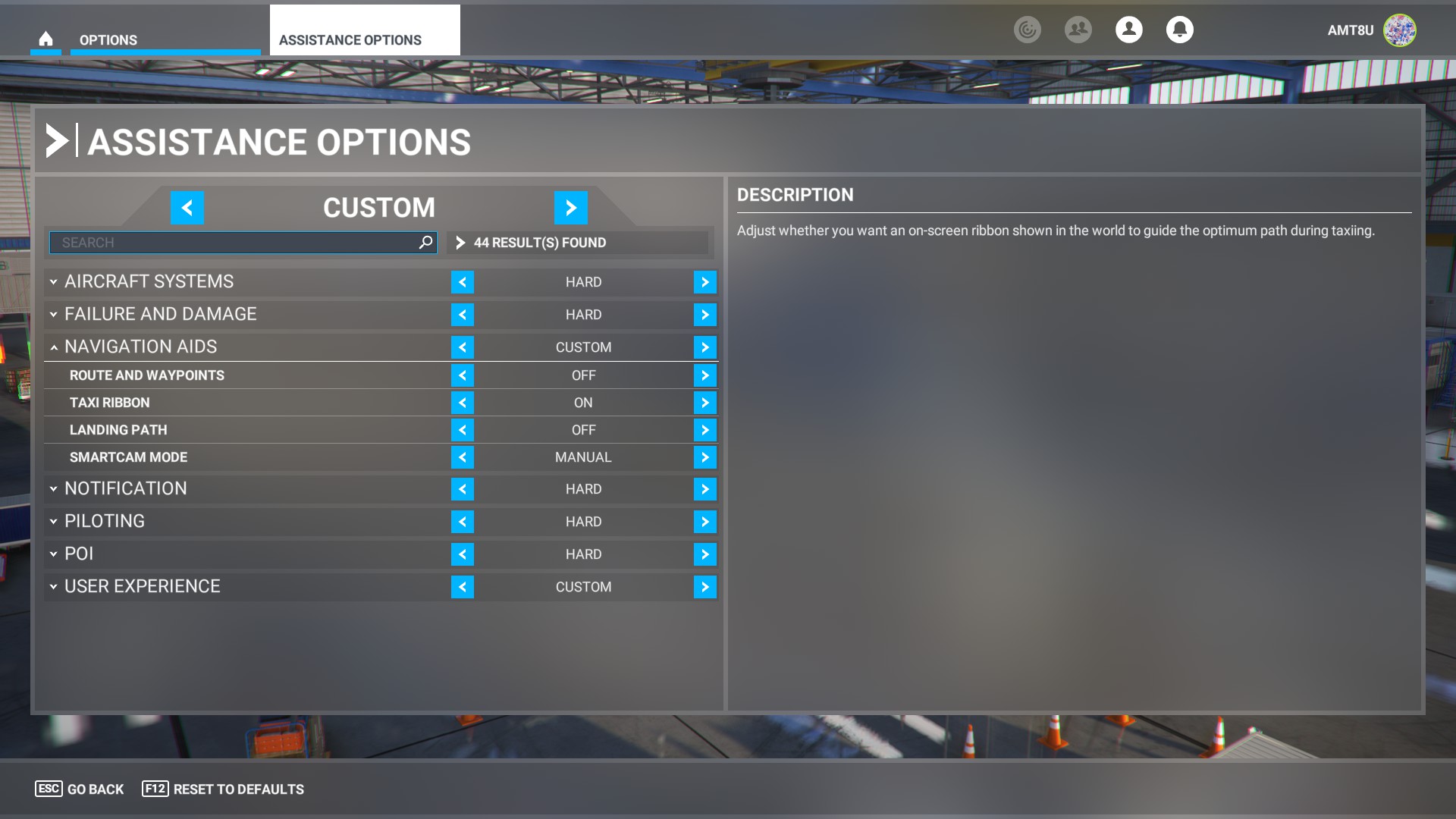Toggle Route and Waypoints to ON

(705, 375)
